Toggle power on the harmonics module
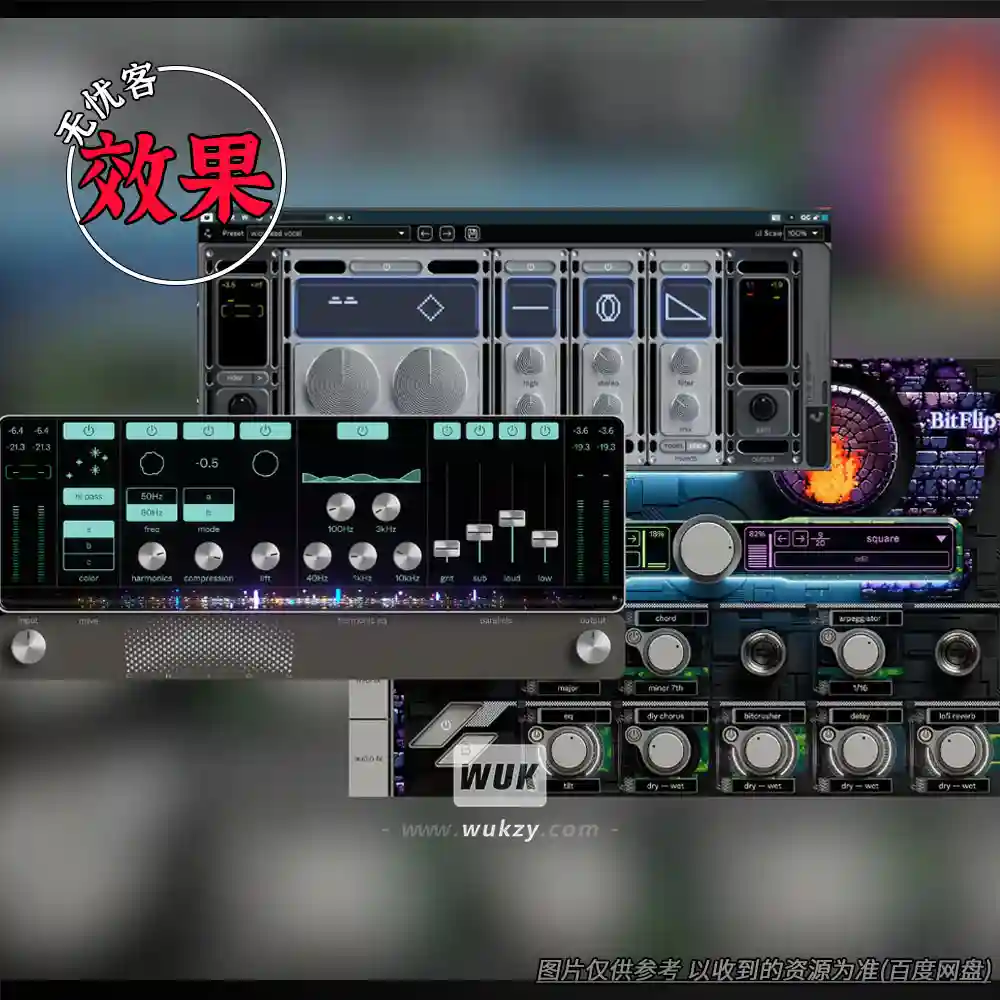The height and width of the screenshot is (1000, 1000). tap(149, 430)
